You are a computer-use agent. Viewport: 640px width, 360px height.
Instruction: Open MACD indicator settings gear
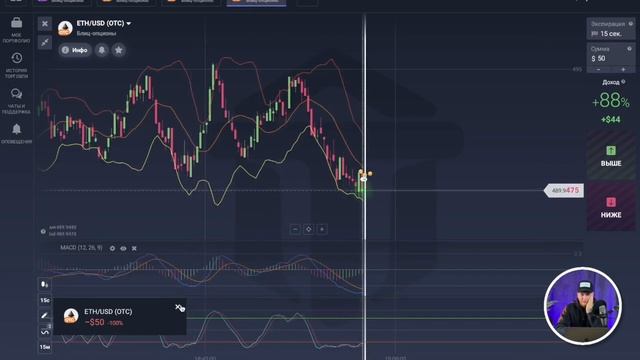(112, 248)
